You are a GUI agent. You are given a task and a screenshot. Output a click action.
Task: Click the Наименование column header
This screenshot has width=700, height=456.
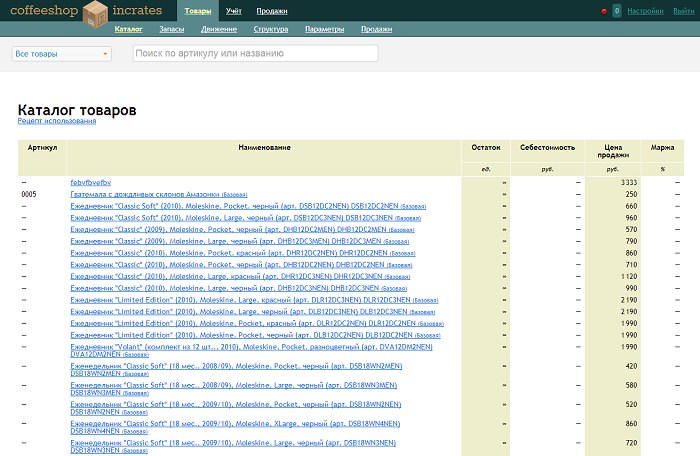pos(264,147)
